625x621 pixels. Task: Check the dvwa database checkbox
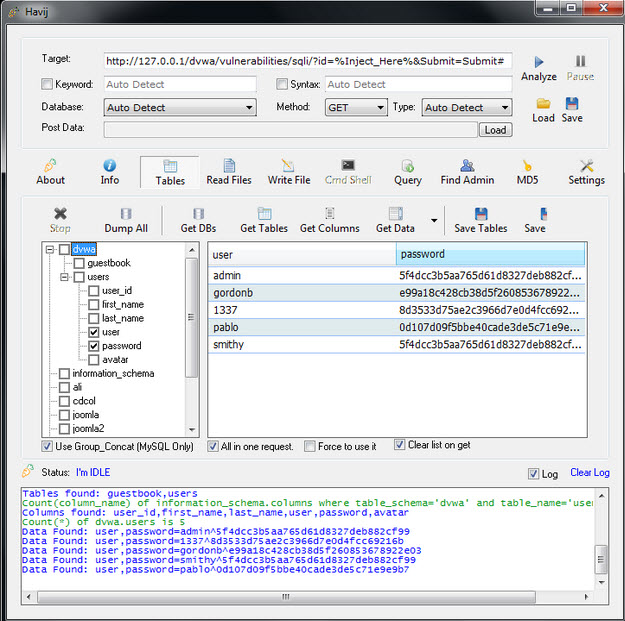coord(64,250)
